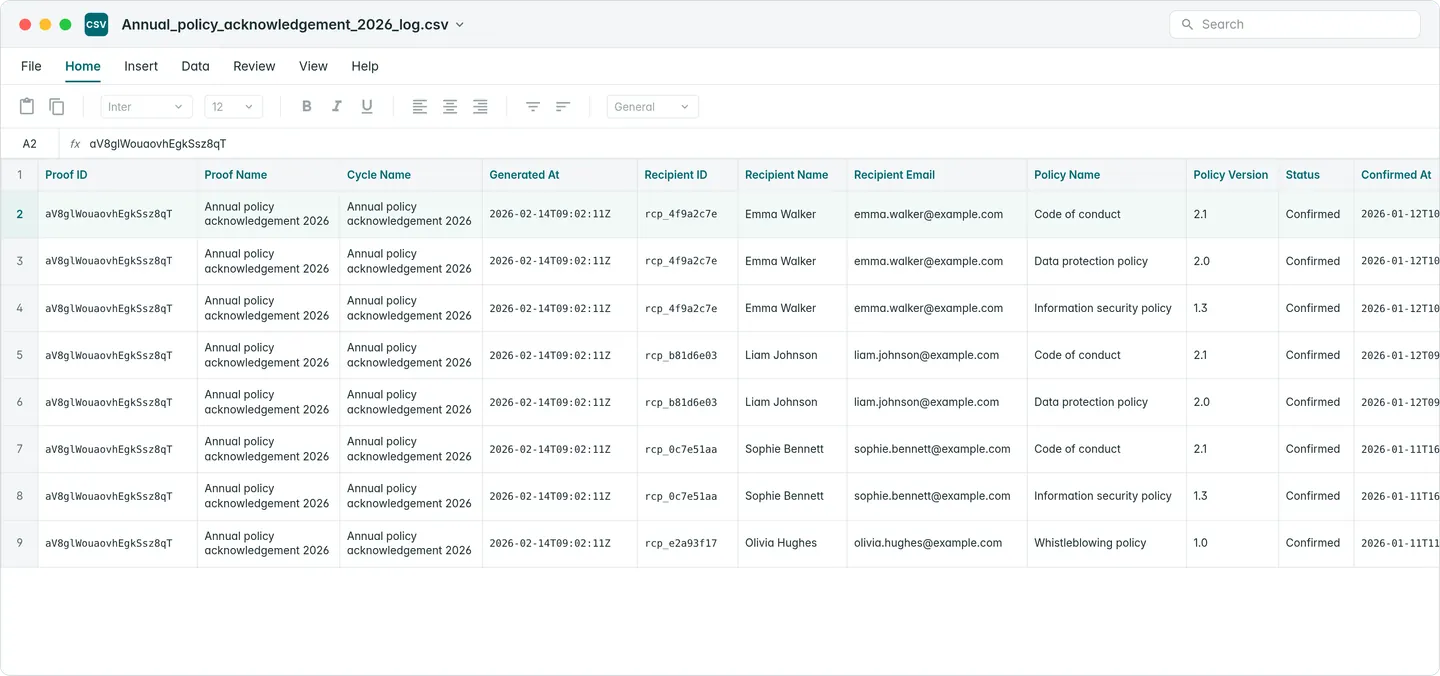Click the search magnifier icon
The height and width of the screenshot is (676, 1440).
(x=1187, y=24)
